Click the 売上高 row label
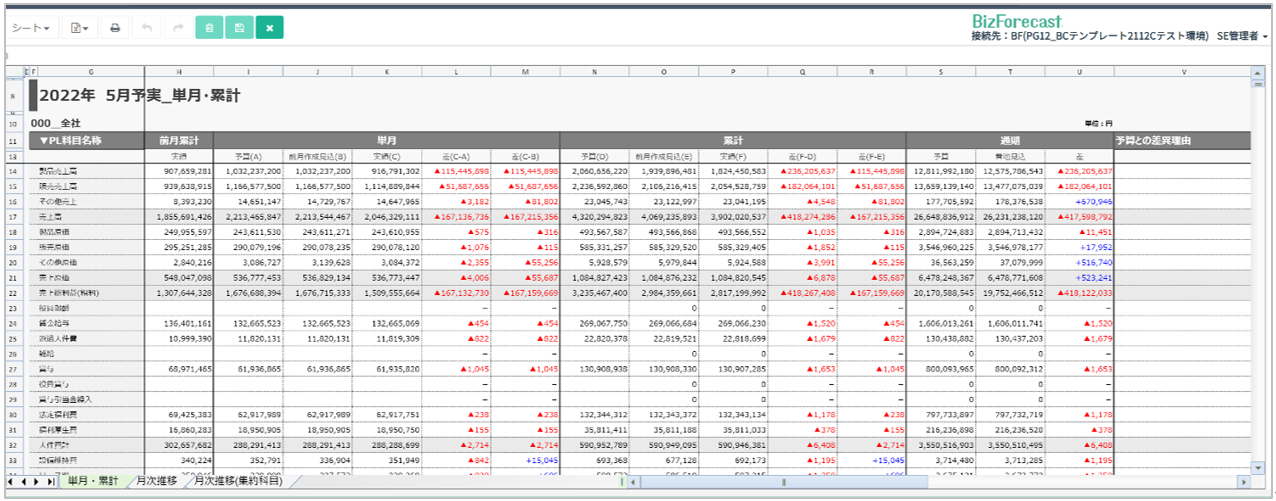The width and height of the screenshot is (1276, 501). click(52, 216)
